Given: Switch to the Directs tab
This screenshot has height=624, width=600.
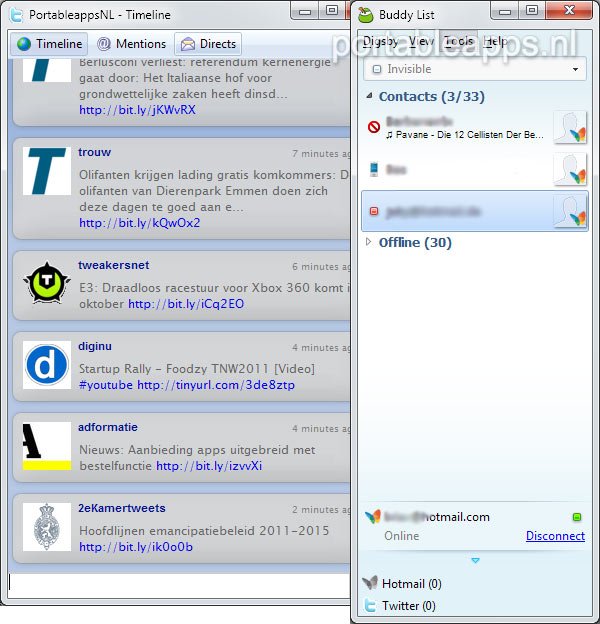Looking at the screenshot, I should click(x=208, y=44).
